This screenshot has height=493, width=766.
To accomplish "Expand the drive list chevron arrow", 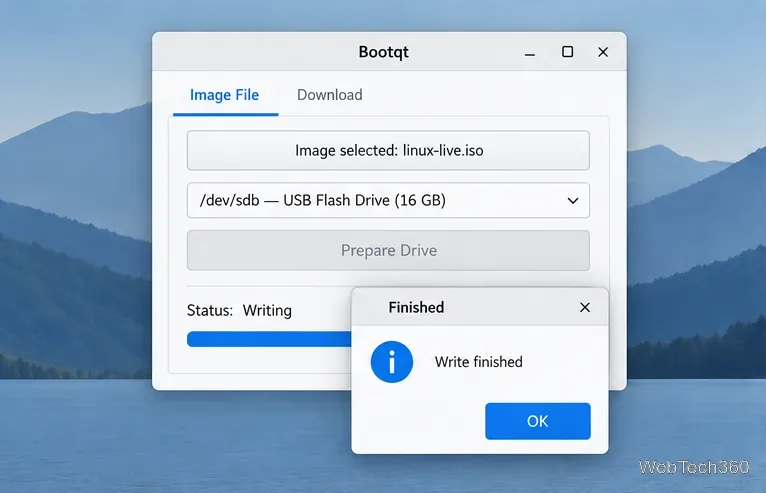I will (x=573, y=201).
